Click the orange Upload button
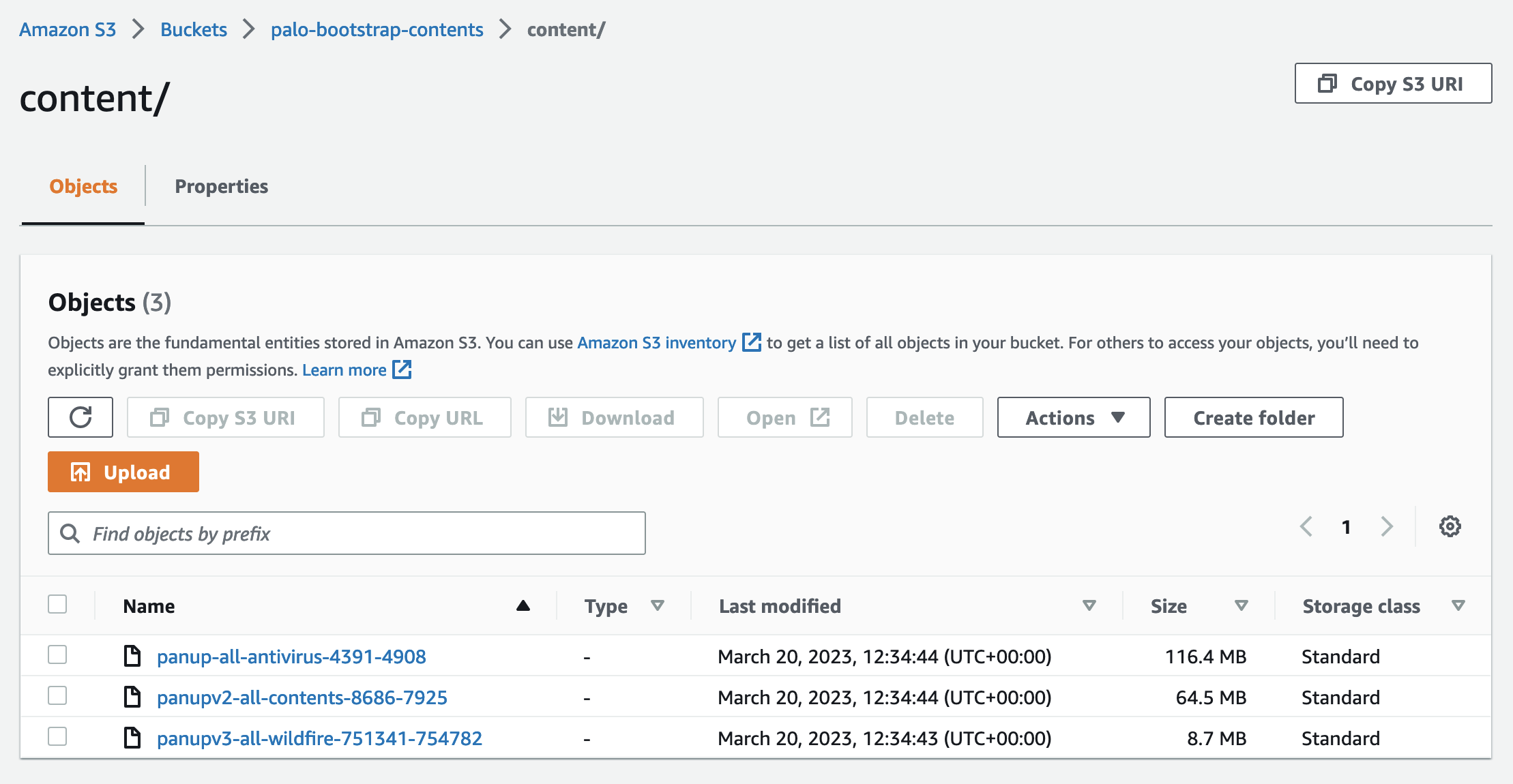The width and height of the screenshot is (1513, 784). (123, 472)
